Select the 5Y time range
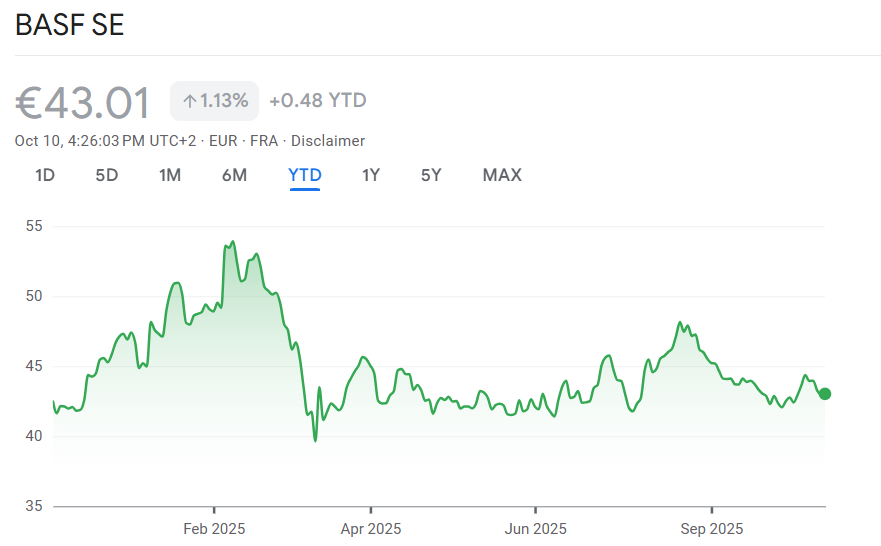The width and height of the screenshot is (881, 546). [x=431, y=175]
